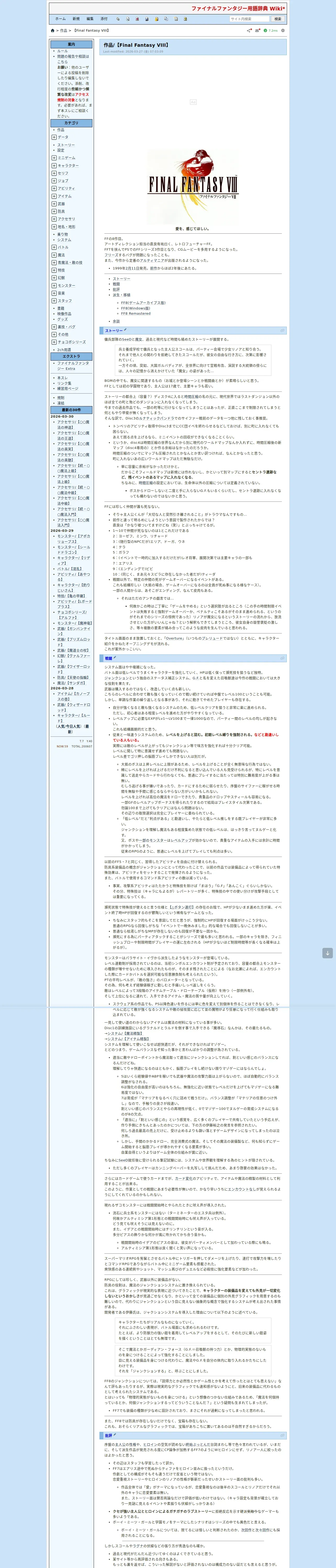
Task: Open the ホーム menu item
Action: (60, 19)
